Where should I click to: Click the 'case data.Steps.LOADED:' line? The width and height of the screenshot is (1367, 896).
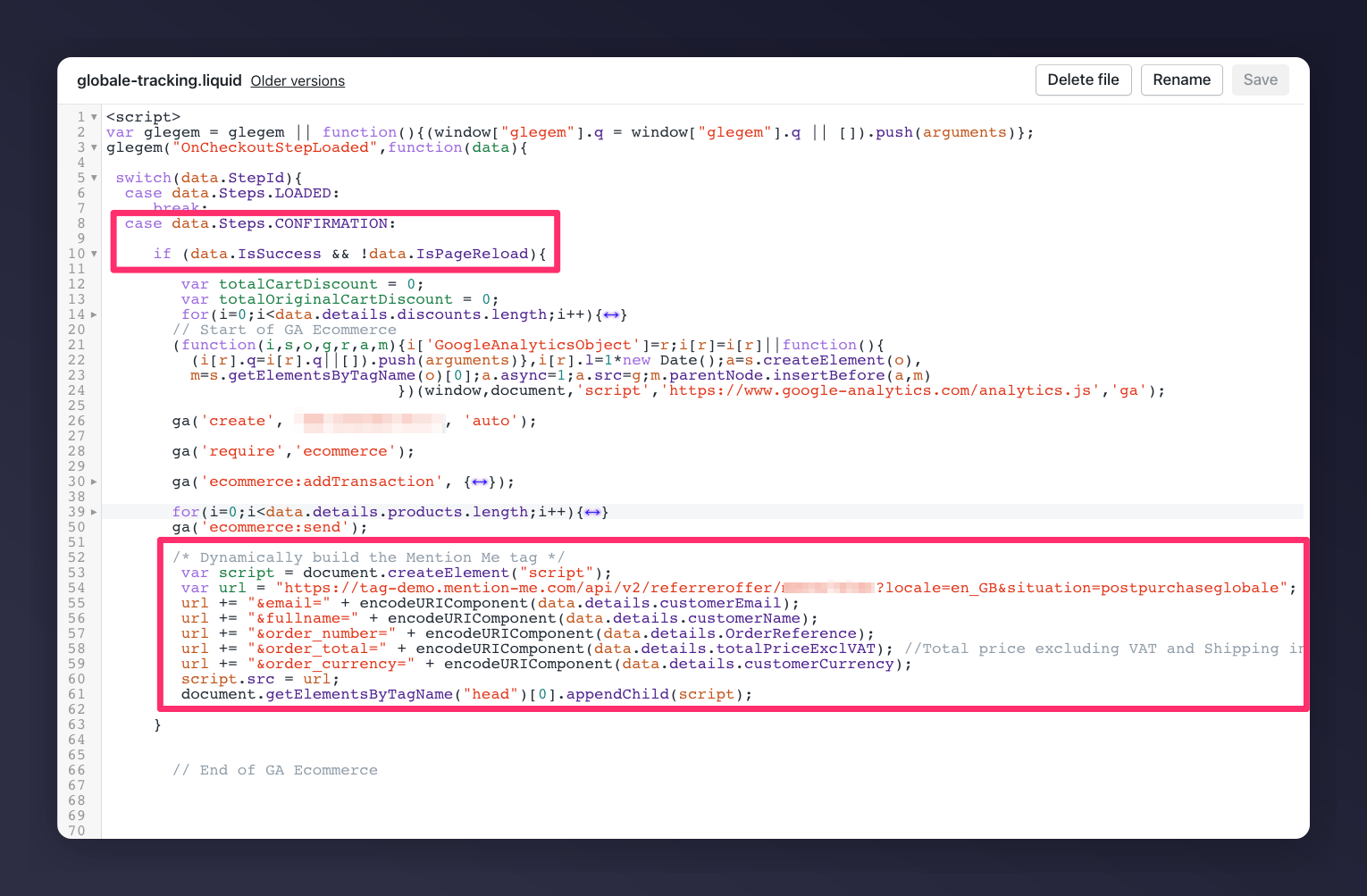pos(232,193)
